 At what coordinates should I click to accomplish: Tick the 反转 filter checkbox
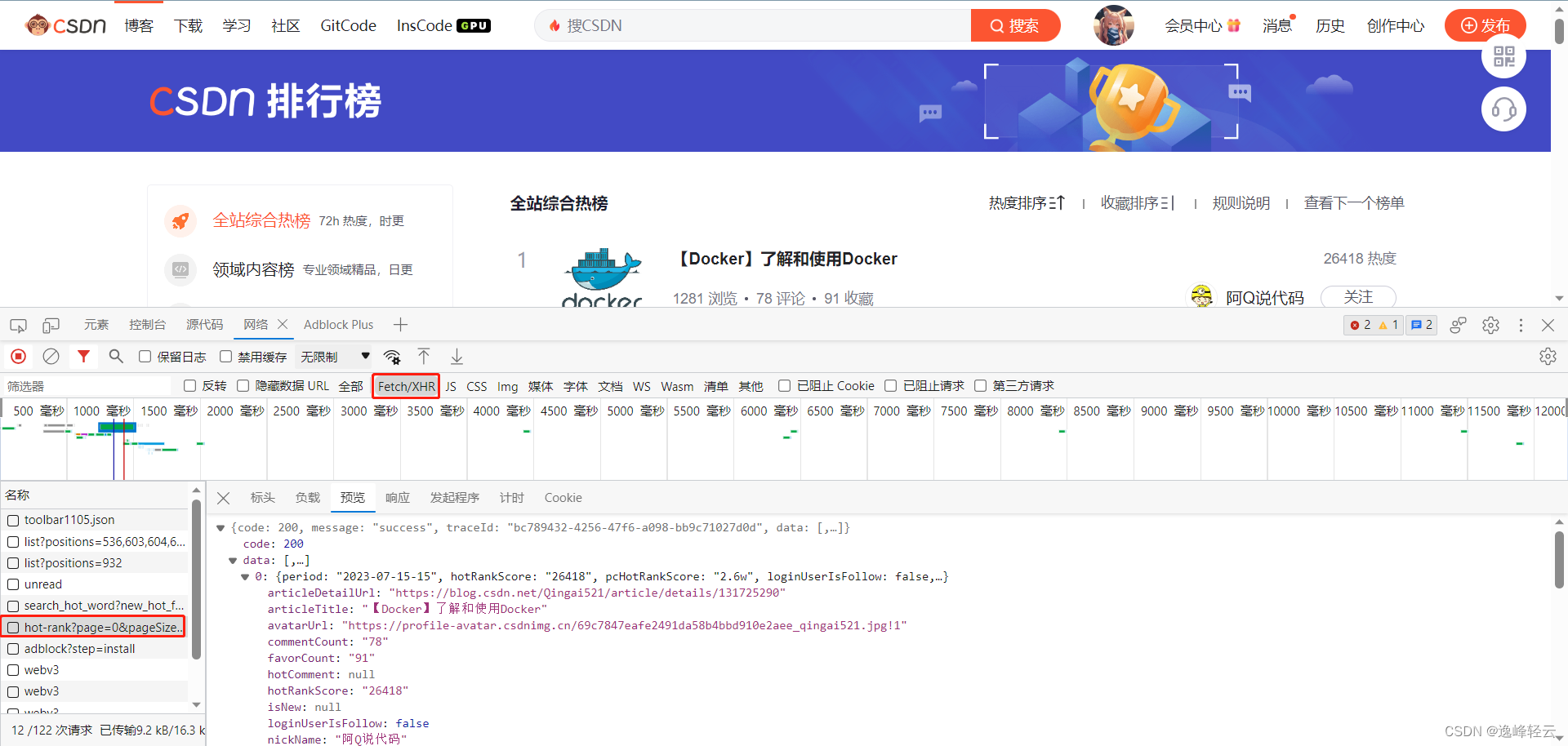[190, 385]
